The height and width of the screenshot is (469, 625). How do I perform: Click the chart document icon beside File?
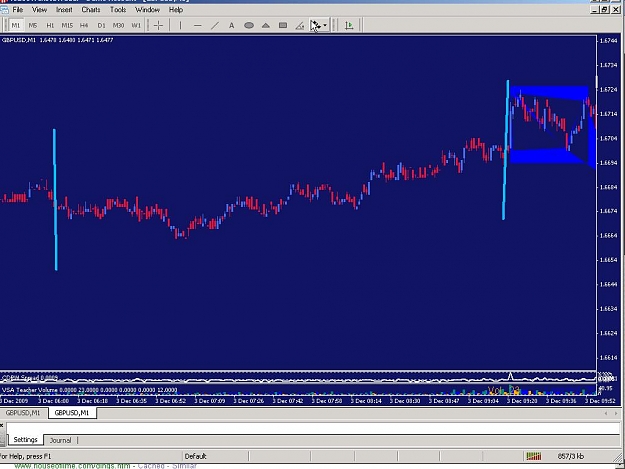(x=4, y=10)
